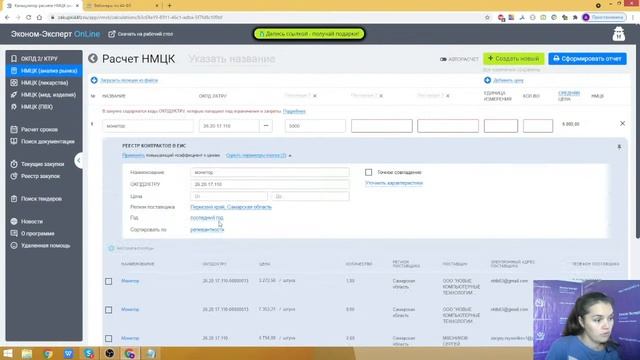Viewport: 640px width, 360px height.
Task: Click the Реестр закупок sidebar icon
Action: 14,176
